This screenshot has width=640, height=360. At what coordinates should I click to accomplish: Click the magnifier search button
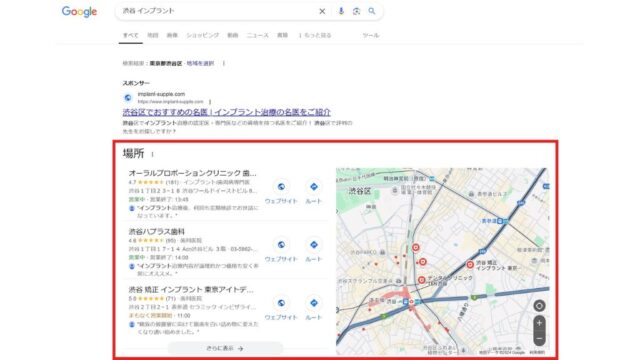tap(372, 11)
